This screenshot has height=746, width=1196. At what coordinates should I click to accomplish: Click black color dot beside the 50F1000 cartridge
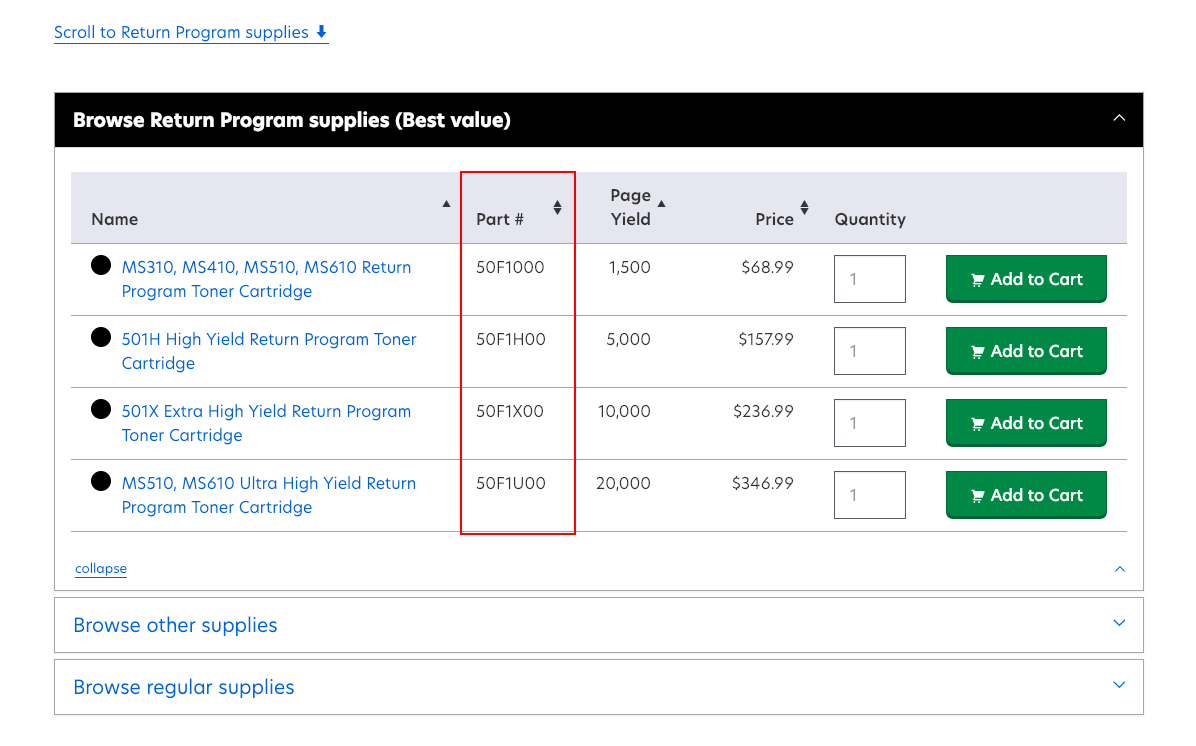pos(101,265)
